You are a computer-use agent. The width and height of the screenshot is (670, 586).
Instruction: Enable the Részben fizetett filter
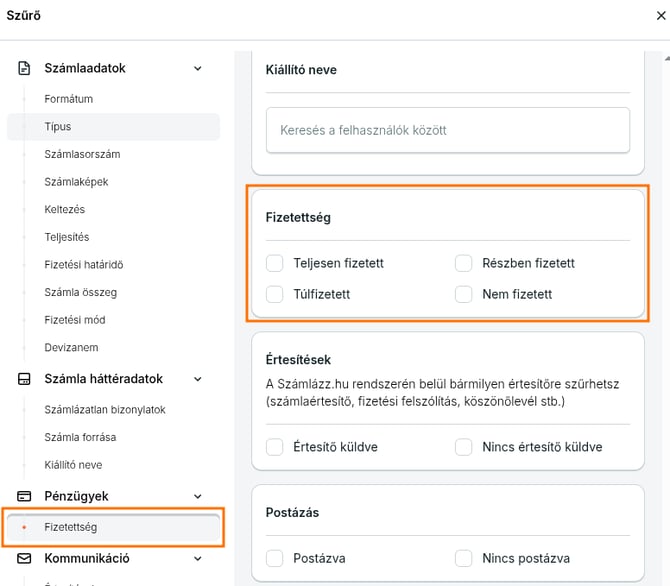463,263
